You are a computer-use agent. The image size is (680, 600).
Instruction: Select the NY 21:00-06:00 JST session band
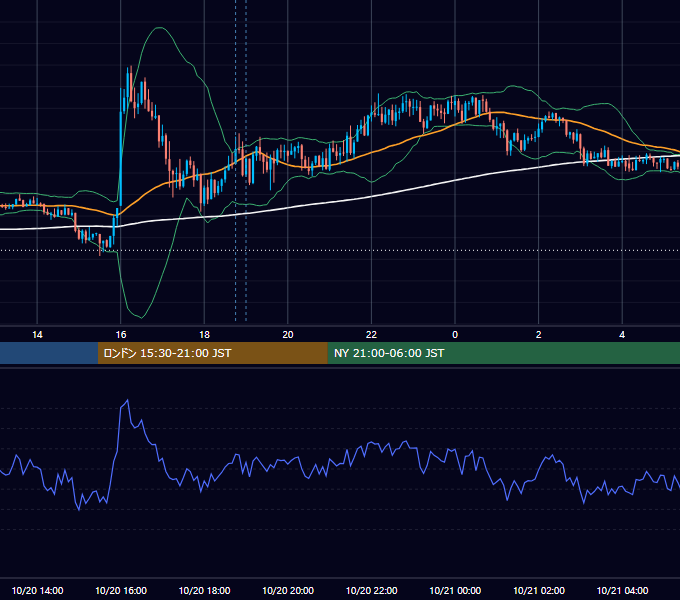503,353
